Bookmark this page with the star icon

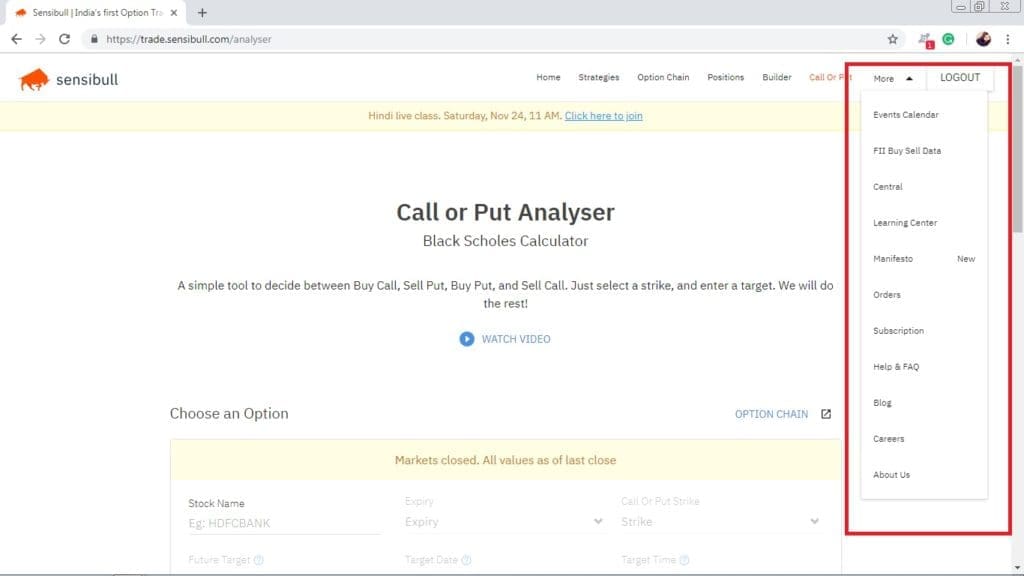(x=892, y=39)
